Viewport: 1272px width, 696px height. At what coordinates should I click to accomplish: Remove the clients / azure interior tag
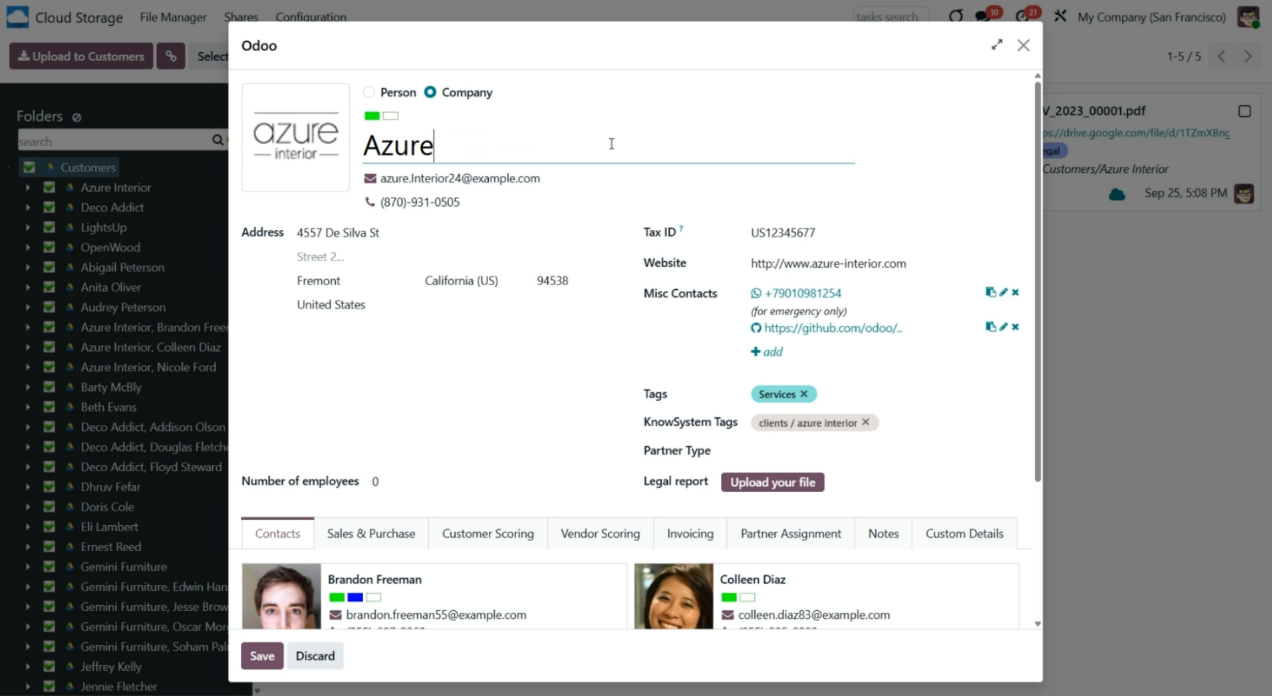pyautogui.click(x=866, y=422)
